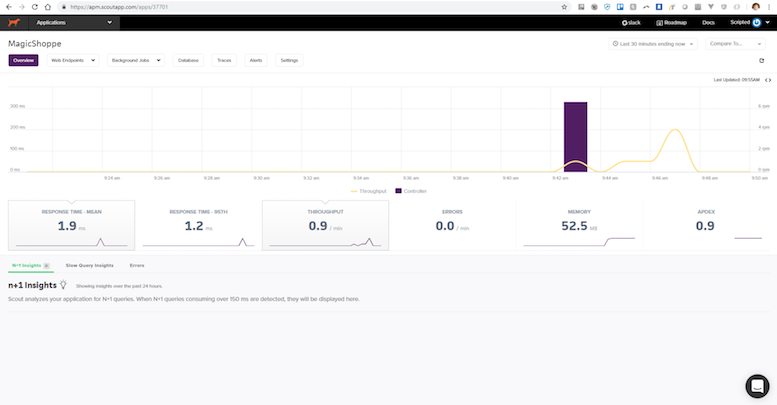This screenshot has height=405, width=777.
Task: Open the chat support bubble icon
Action: pyautogui.click(x=757, y=386)
